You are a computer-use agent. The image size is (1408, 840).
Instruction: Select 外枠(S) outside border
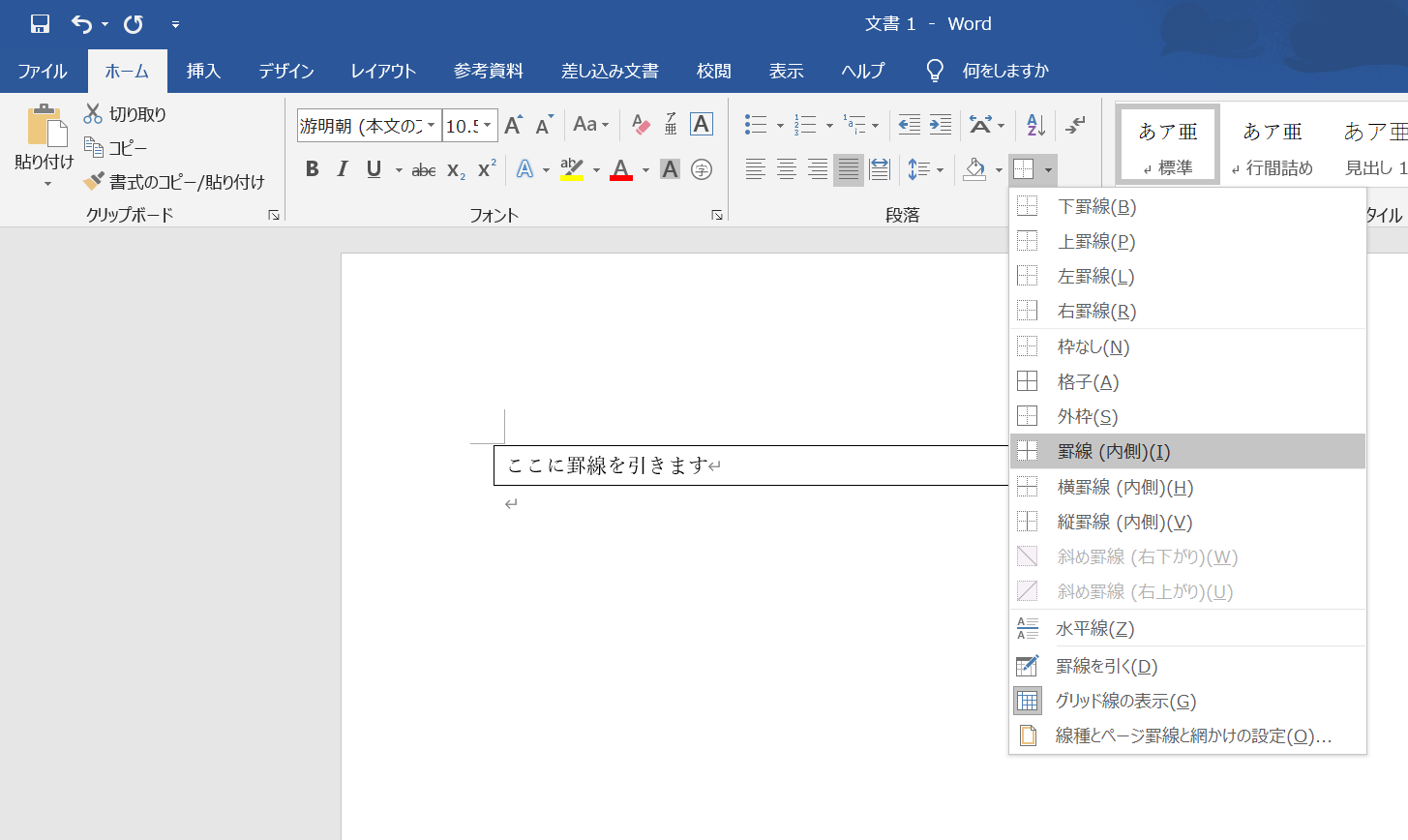(x=1188, y=416)
